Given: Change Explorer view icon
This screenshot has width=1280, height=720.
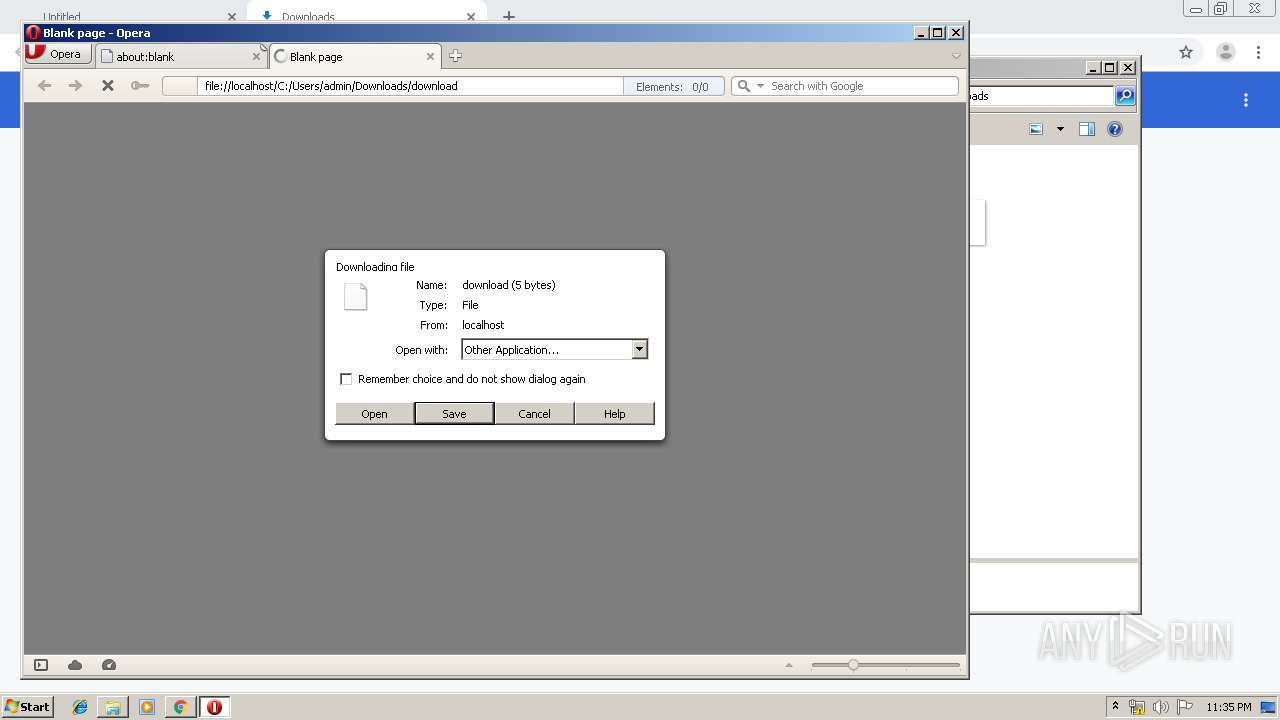Looking at the screenshot, I should [x=1036, y=129].
